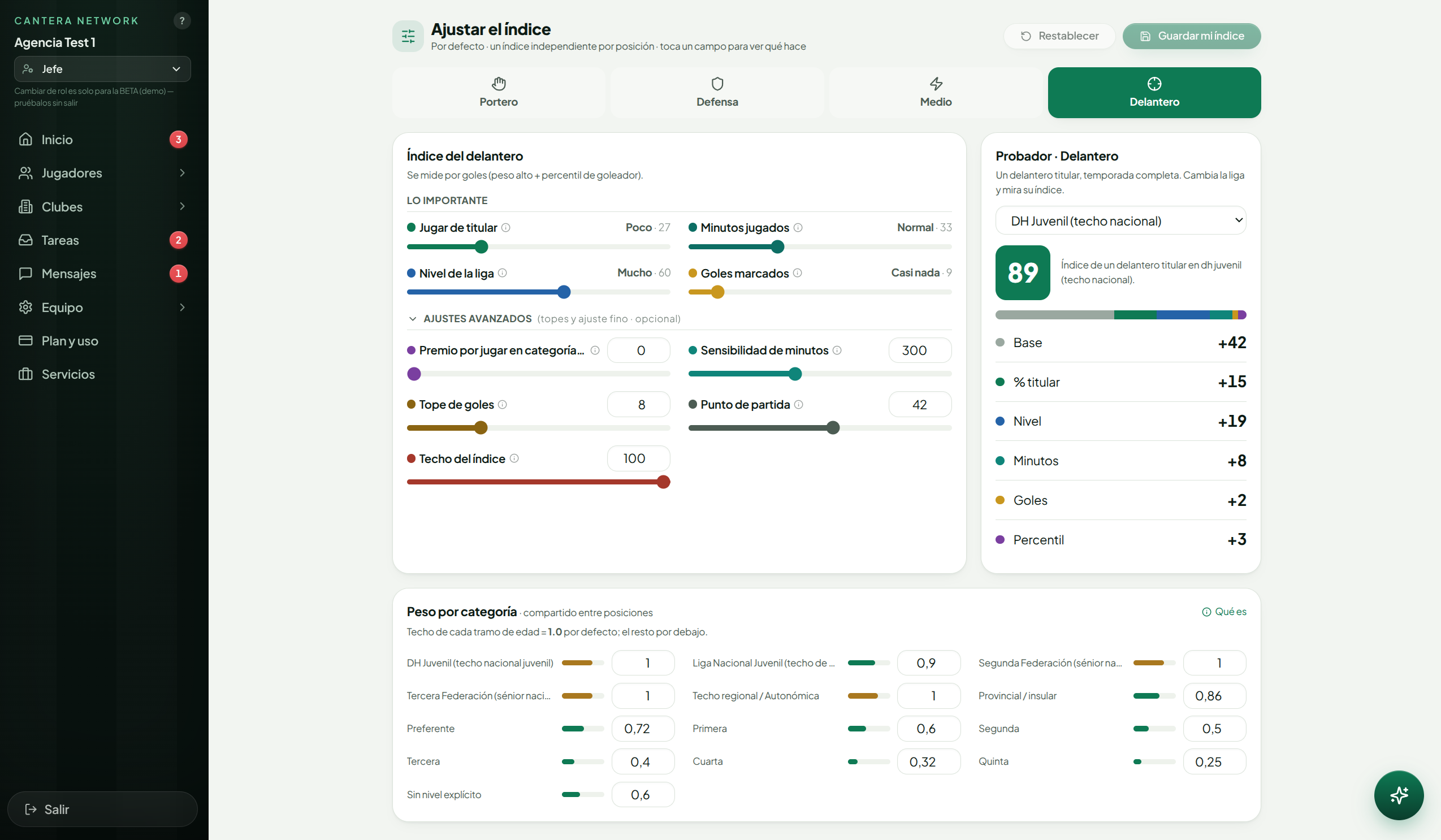The height and width of the screenshot is (840, 1441).
Task: Adjust the Techo del índice slider handle
Action: pyautogui.click(x=663, y=482)
